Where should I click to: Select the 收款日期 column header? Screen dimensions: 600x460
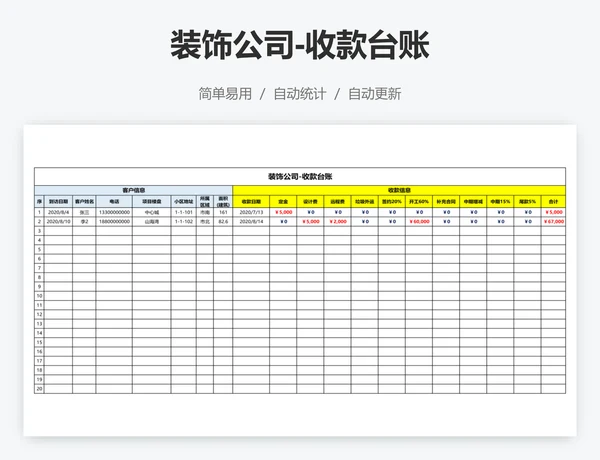[x=251, y=201]
